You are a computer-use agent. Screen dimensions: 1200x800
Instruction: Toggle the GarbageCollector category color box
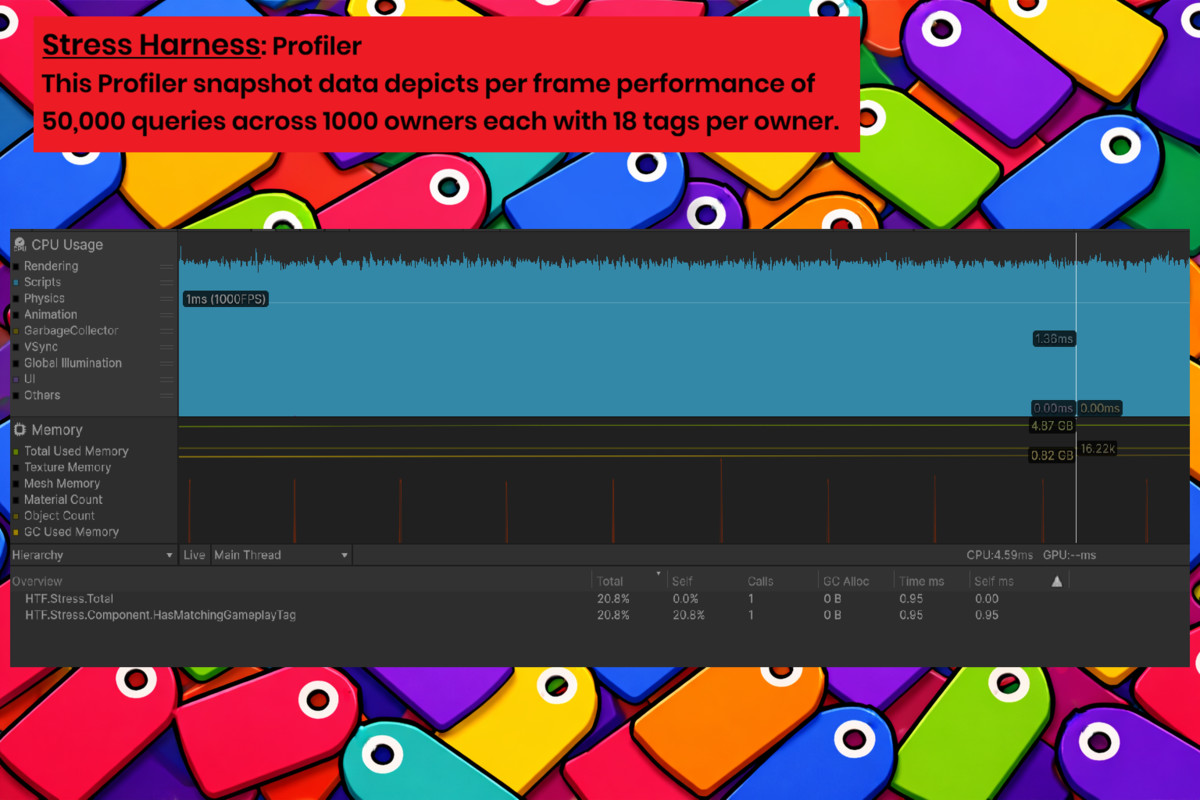pyautogui.click(x=16, y=331)
